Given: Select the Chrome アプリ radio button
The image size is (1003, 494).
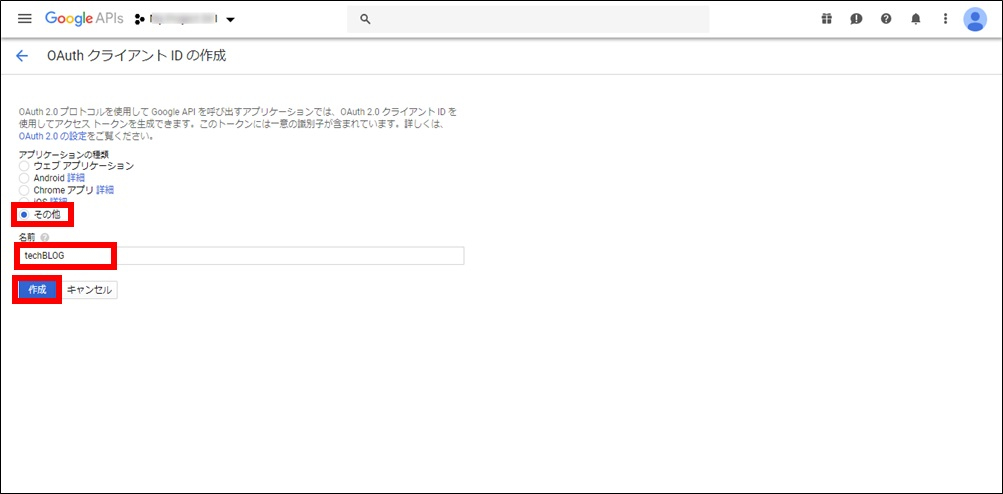Looking at the screenshot, I should (24, 190).
